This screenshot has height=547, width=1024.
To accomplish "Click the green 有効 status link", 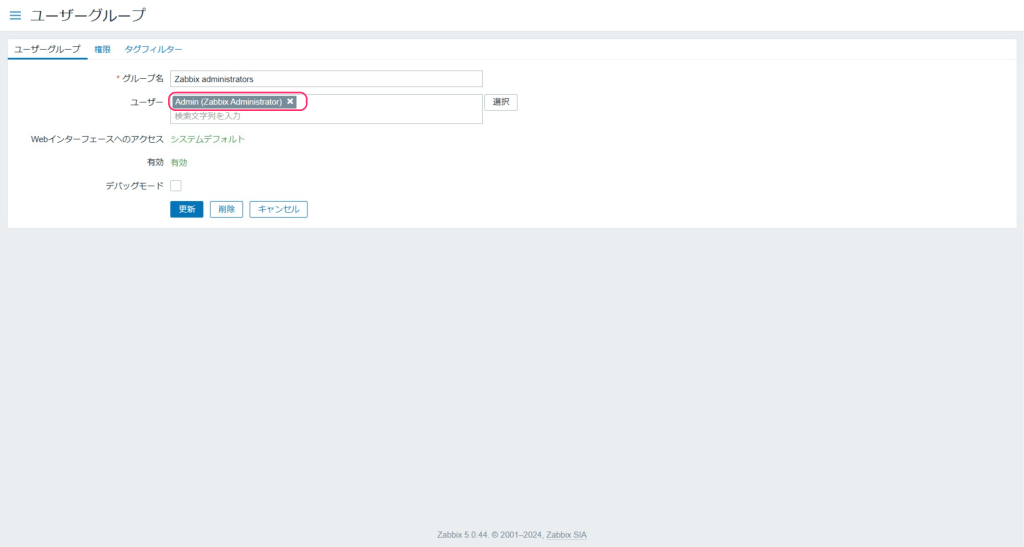I will (x=179, y=162).
